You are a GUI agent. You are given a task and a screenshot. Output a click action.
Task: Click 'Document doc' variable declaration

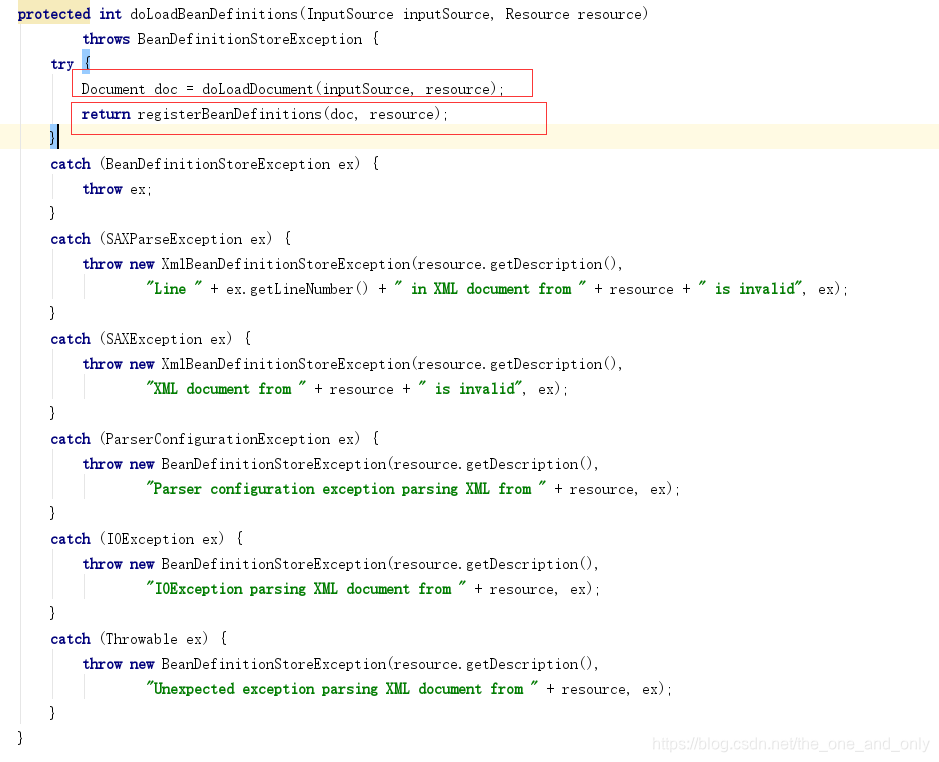(x=129, y=89)
